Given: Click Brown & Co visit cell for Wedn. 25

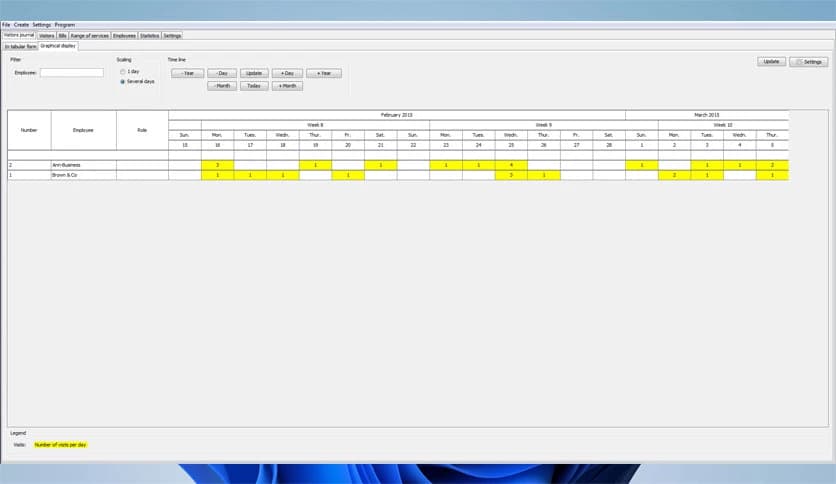Looking at the screenshot, I should pos(511,175).
